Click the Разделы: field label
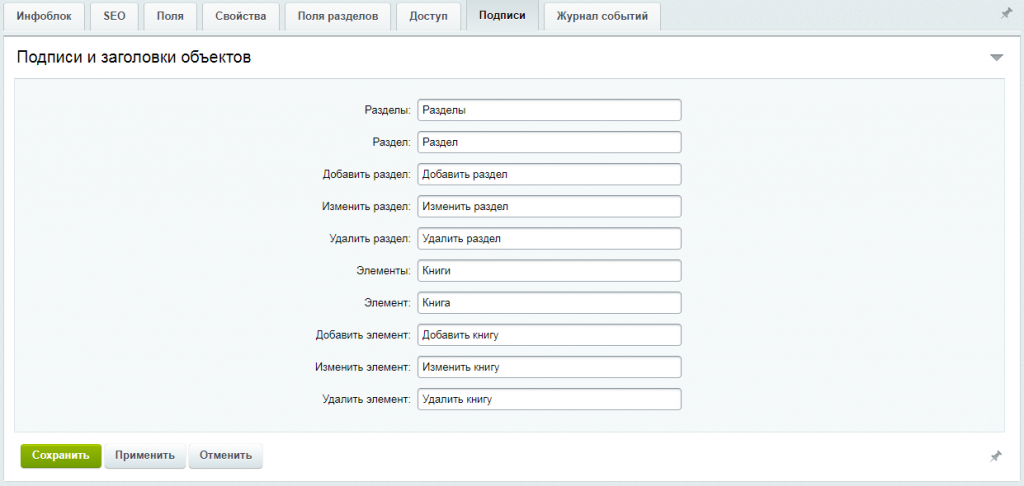 pyautogui.click(x=387, y=110)
